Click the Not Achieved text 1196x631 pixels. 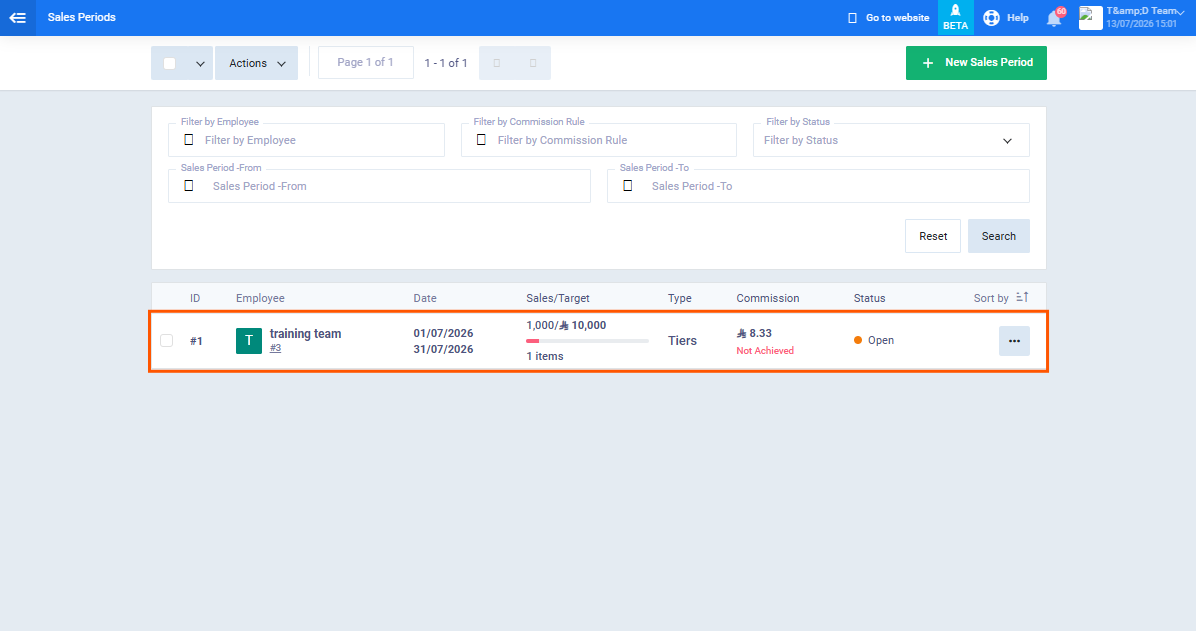tap(765, 351)
